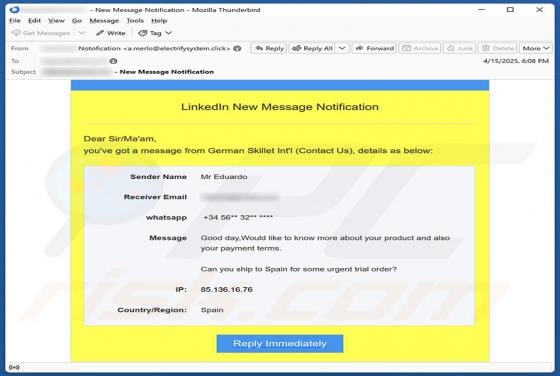
Task: Open the Edit menu
Action: pyautogui.click(x=34, y=21)
